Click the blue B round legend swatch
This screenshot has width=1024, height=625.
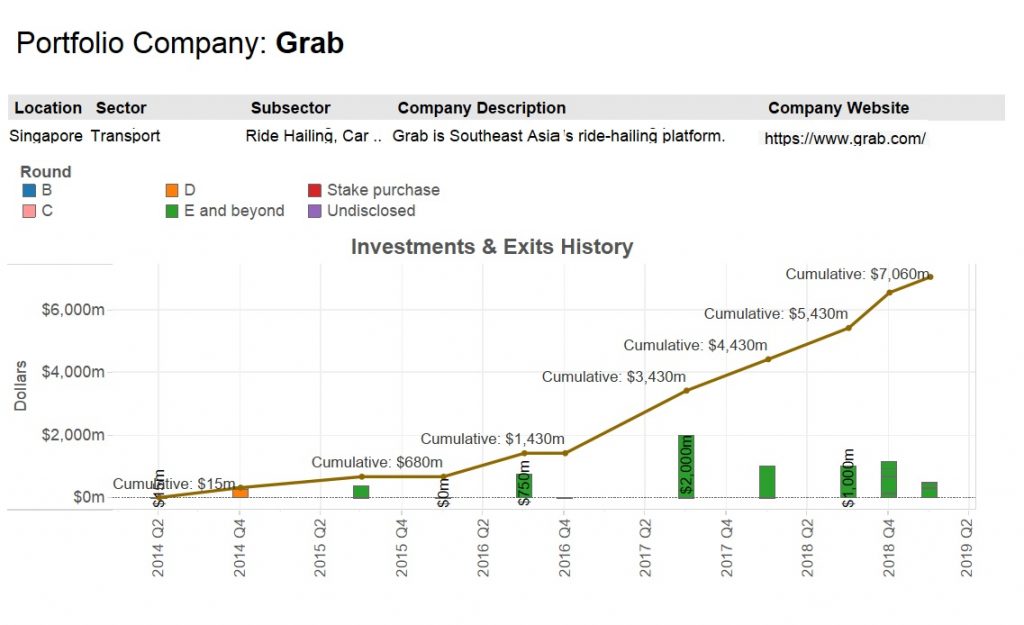tap(29, 190)
